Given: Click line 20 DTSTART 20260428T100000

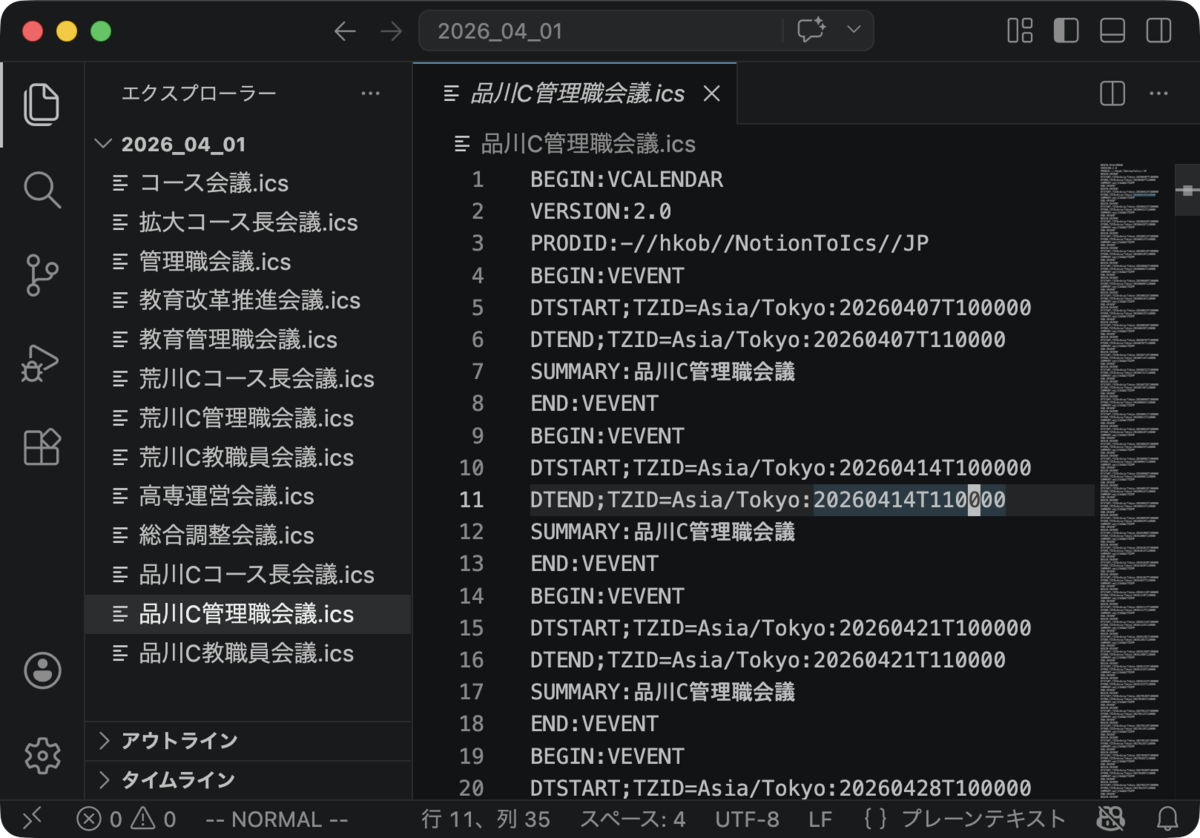Looking at the screenshot, I should click(781, 788).
